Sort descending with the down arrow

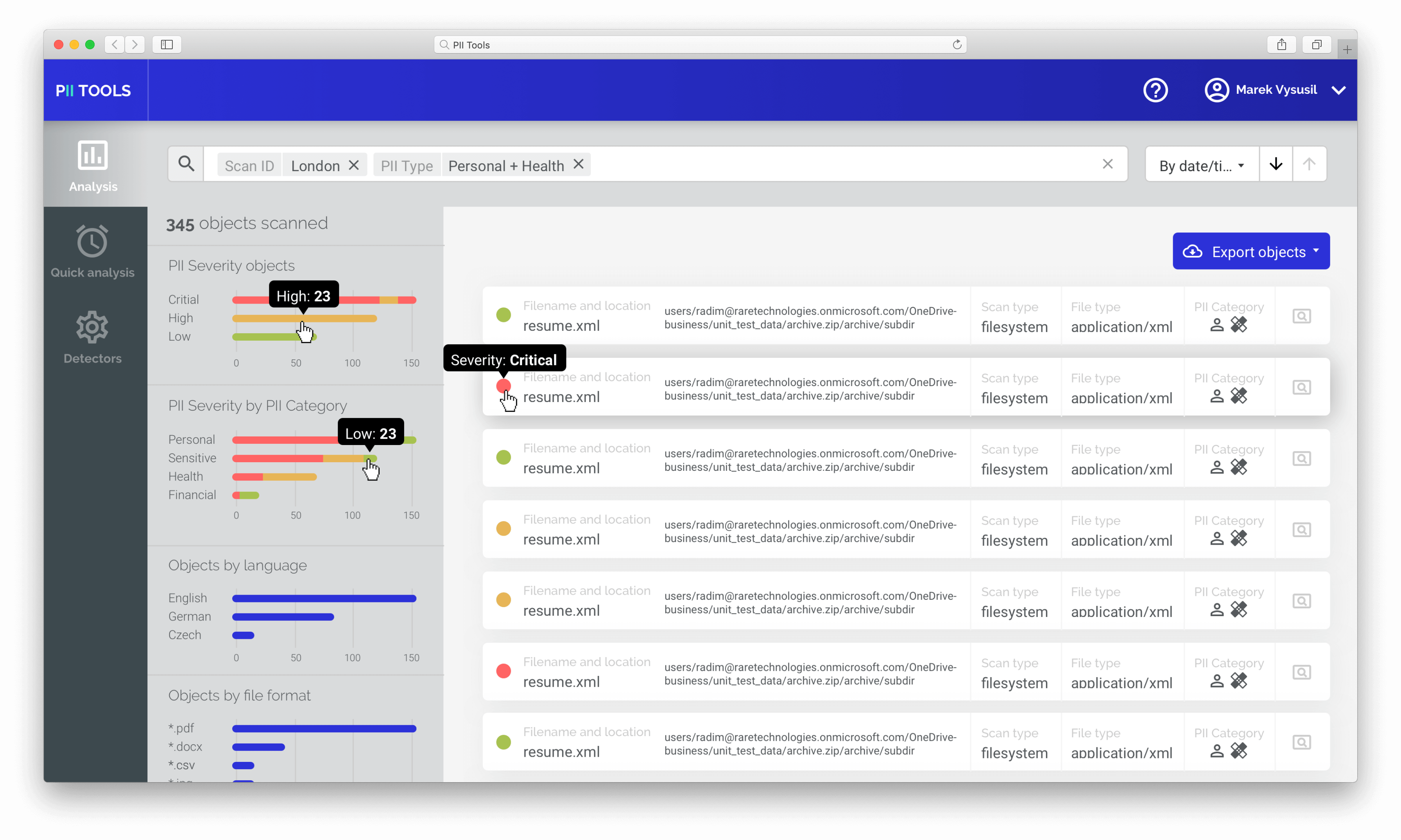tap(1276, 164)
